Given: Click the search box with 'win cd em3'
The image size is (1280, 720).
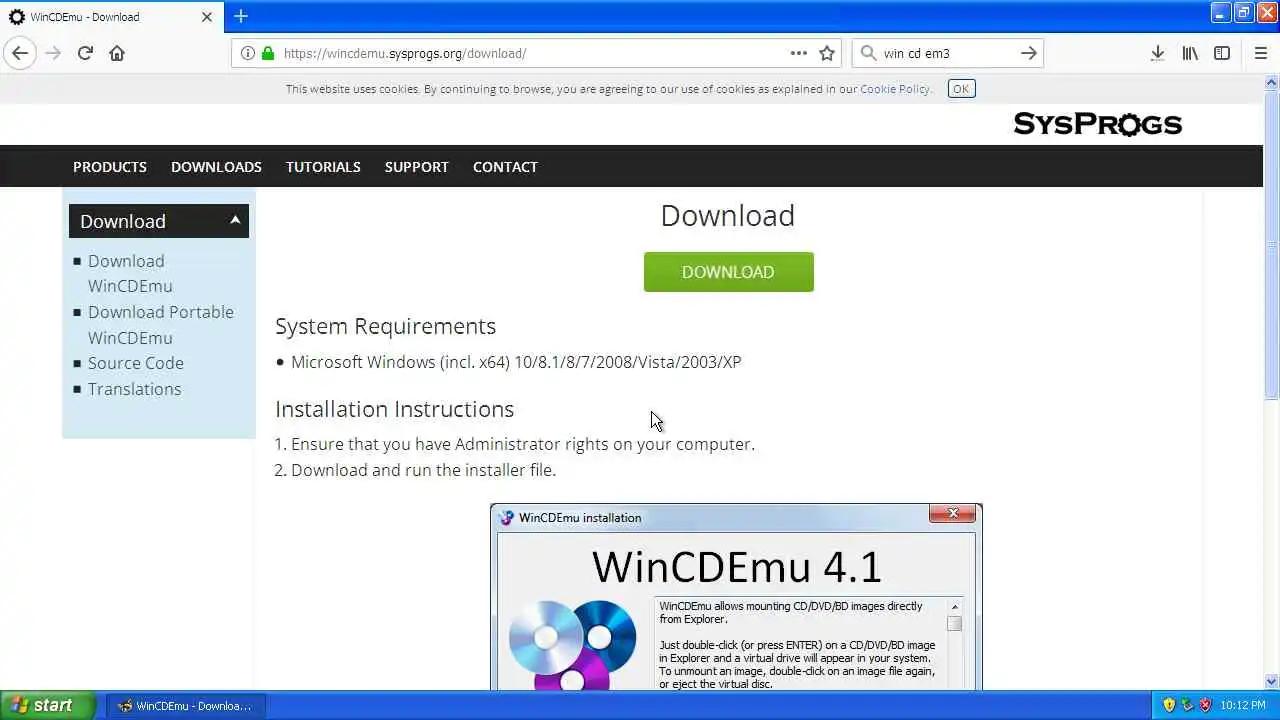Looking at the screenshot, I should (946, 53).
